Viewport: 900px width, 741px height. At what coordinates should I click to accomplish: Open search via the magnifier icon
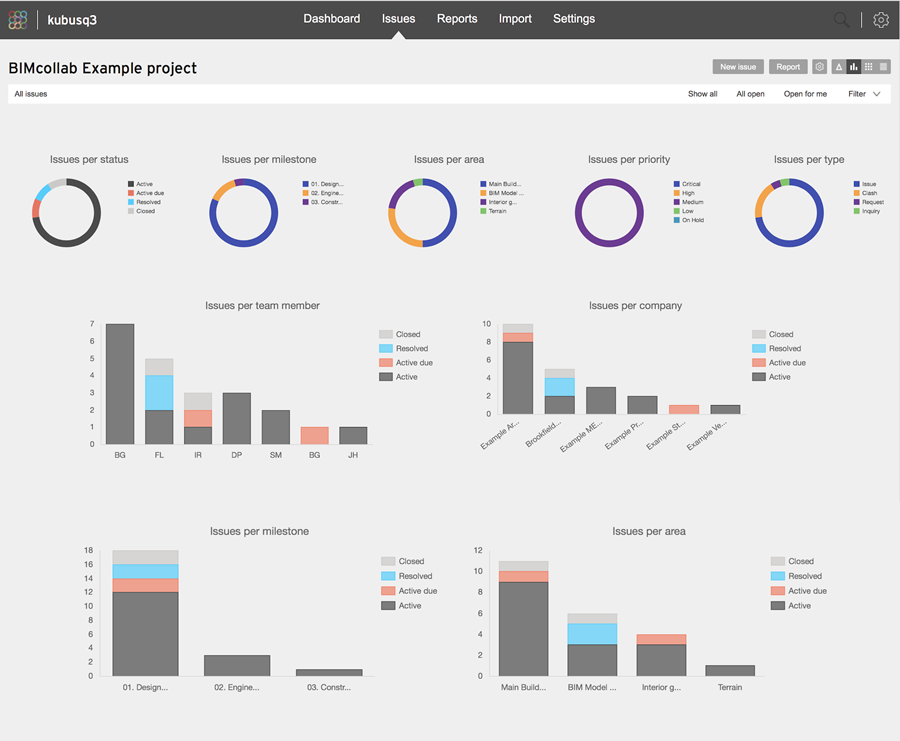coord(841,19)
